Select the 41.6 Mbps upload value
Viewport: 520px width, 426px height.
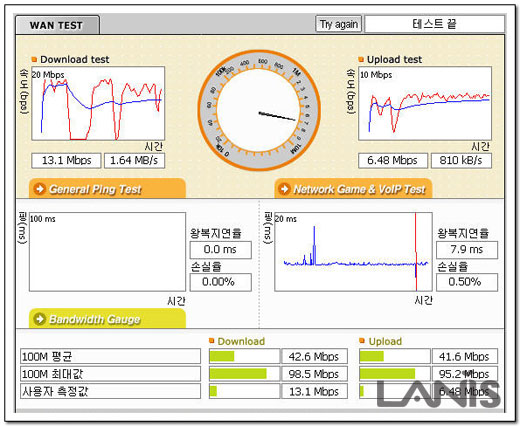click(465, 356)
